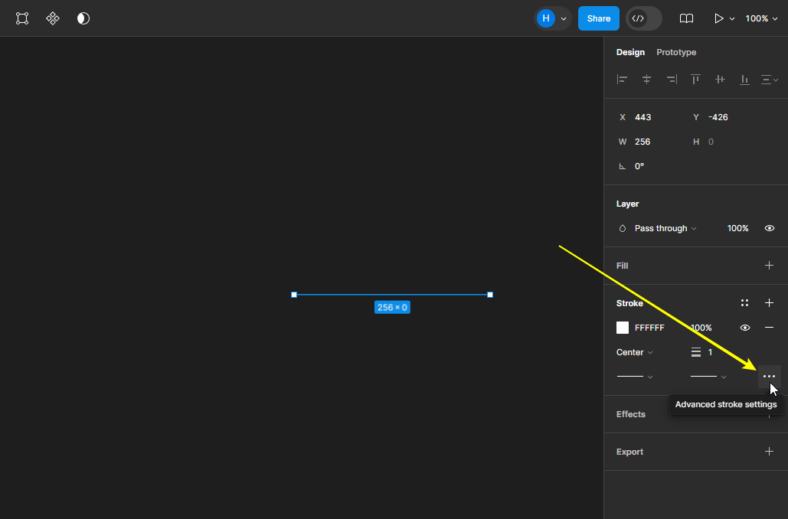788x519 pixels.
Task: Click the Present play icon
Action: pyautogui.click(x=719, y=19)
